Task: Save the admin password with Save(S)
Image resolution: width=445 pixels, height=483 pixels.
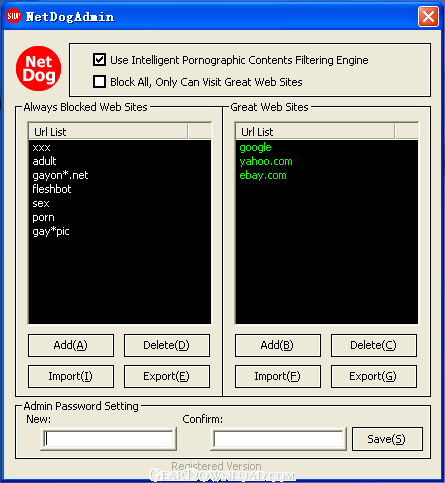Action: (387, 439)
